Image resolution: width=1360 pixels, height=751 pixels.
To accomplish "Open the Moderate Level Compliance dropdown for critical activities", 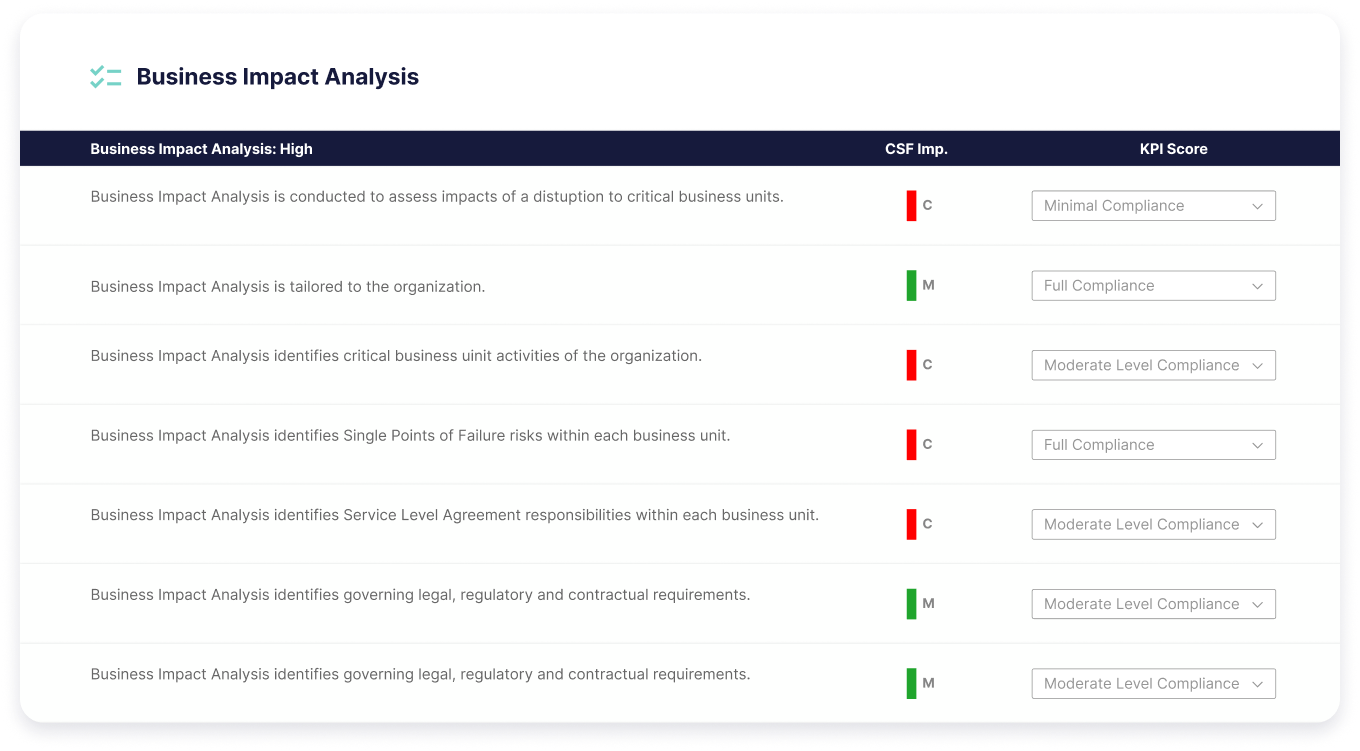I will (x=1153, y=365).
